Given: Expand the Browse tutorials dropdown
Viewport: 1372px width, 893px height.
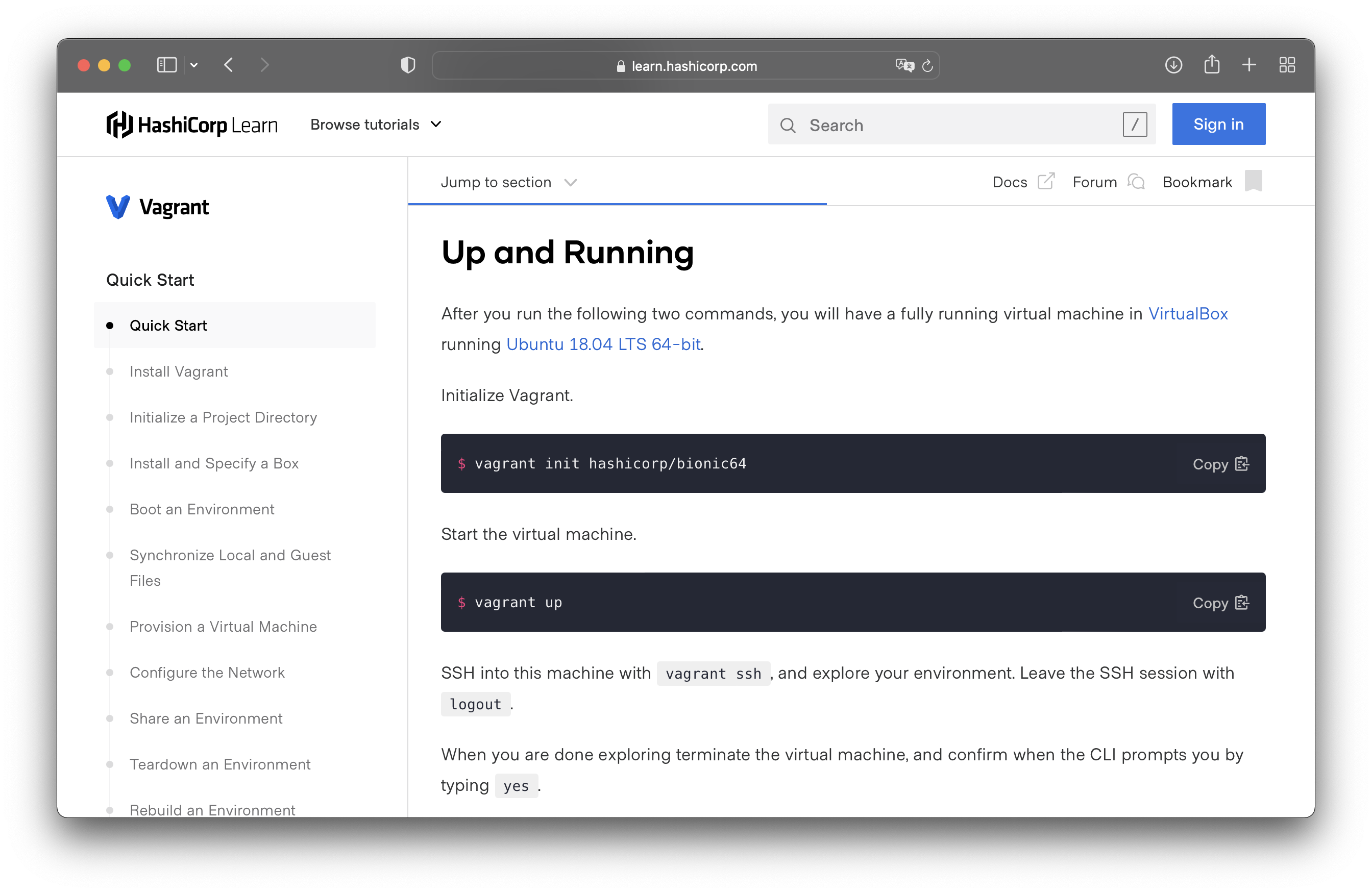Looking at the screenshot, I should 376,125.
